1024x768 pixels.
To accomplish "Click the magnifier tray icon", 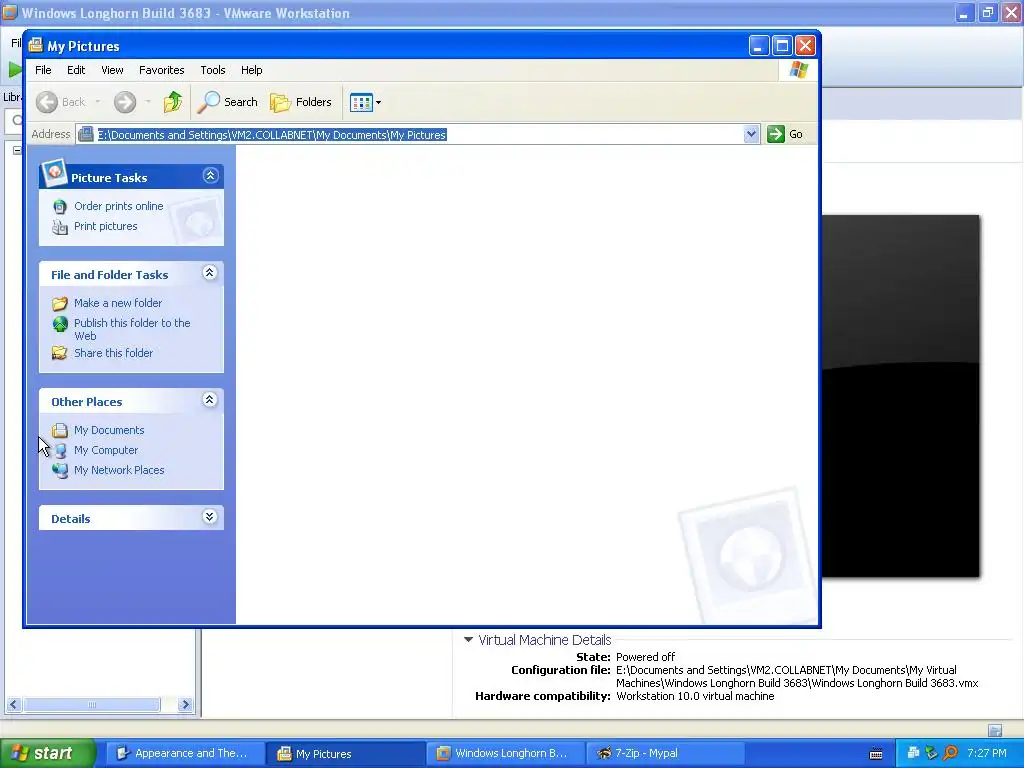I will 950,753.
